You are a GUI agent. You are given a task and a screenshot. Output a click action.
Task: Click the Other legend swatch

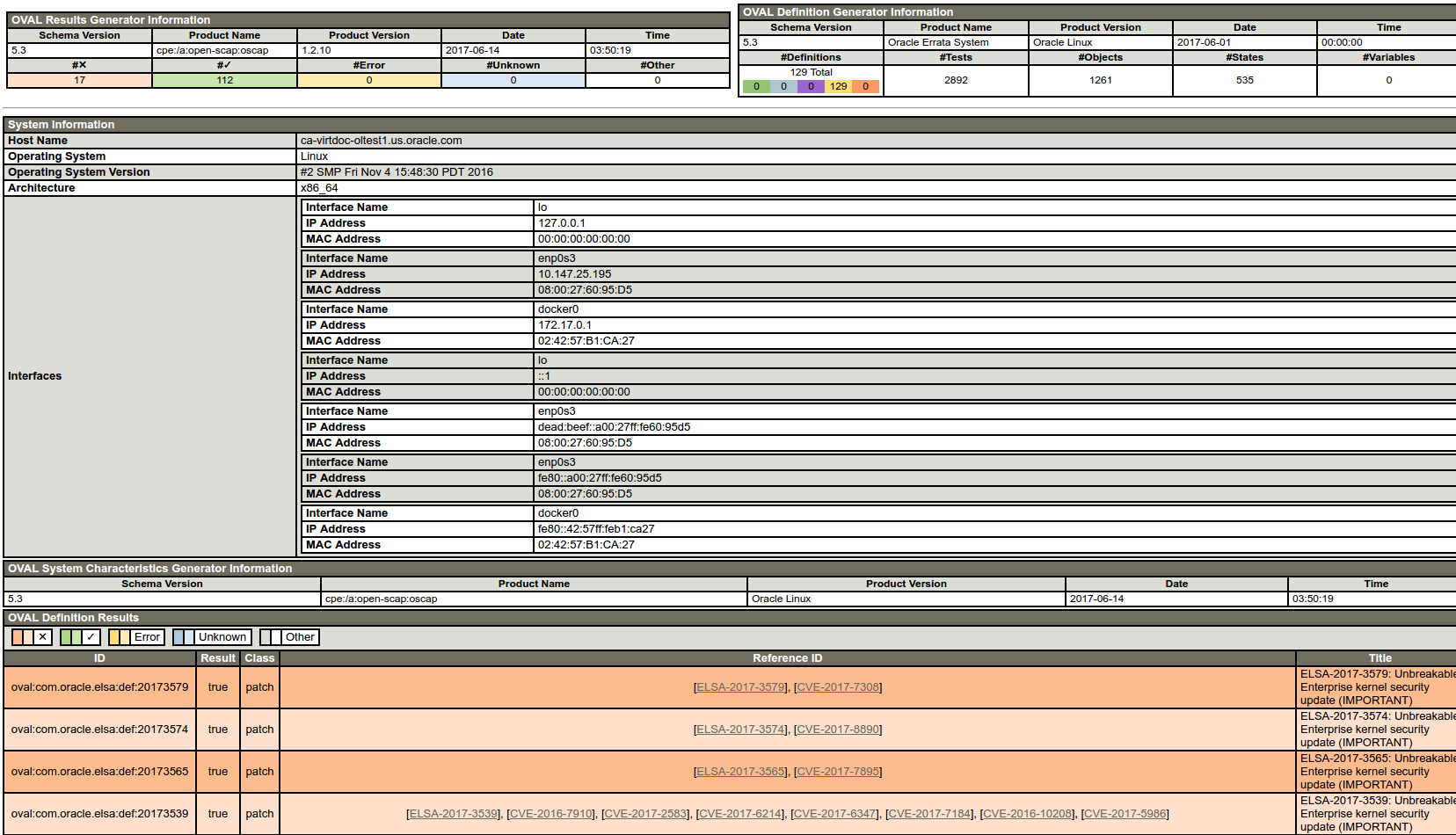click(289, 637)
